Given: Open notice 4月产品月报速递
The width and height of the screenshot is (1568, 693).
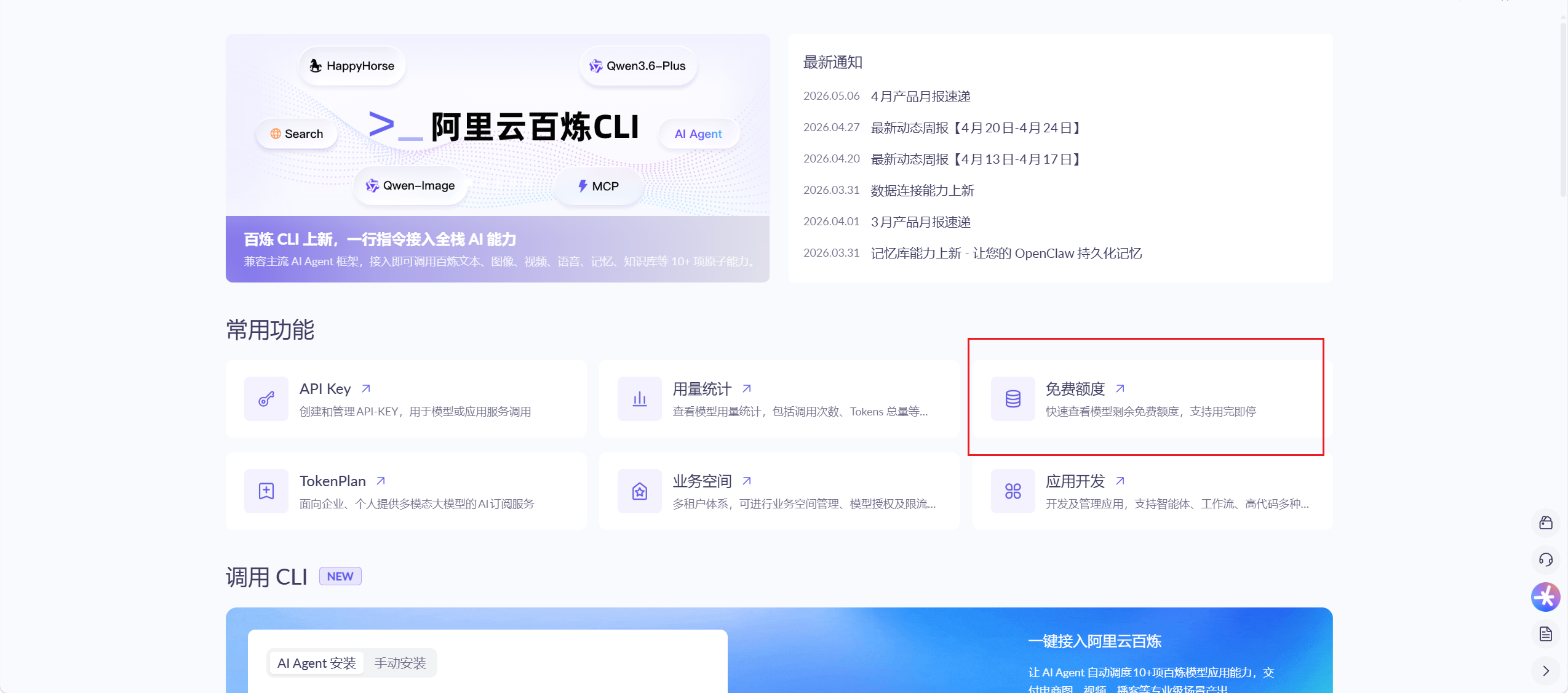Looking at the screenshot, I should [x=921, y=97].
